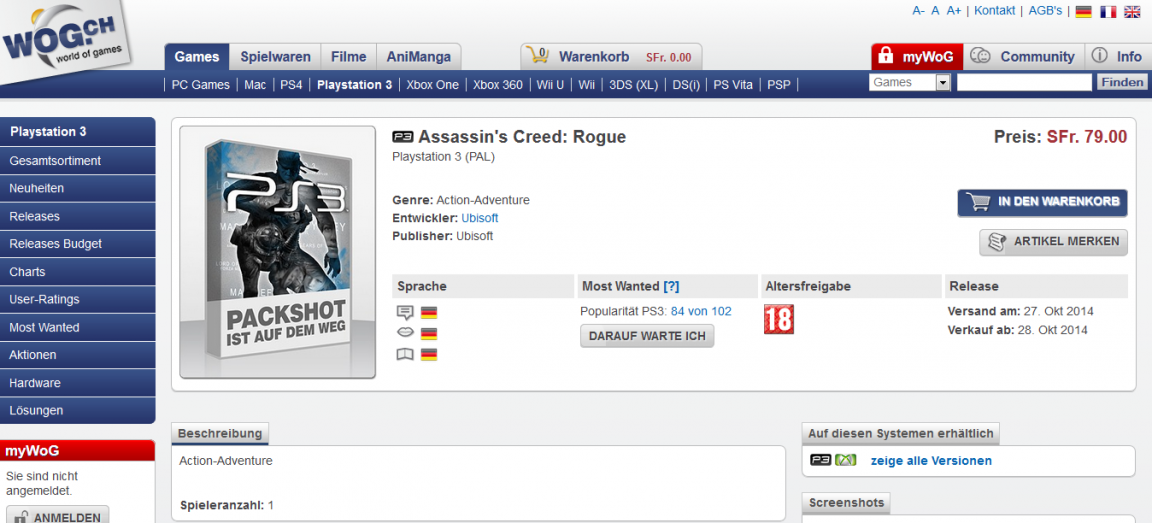This screenshot has width=1152, height=523.
Task: Click the age rating 18 icon
Action: (778, 319)
